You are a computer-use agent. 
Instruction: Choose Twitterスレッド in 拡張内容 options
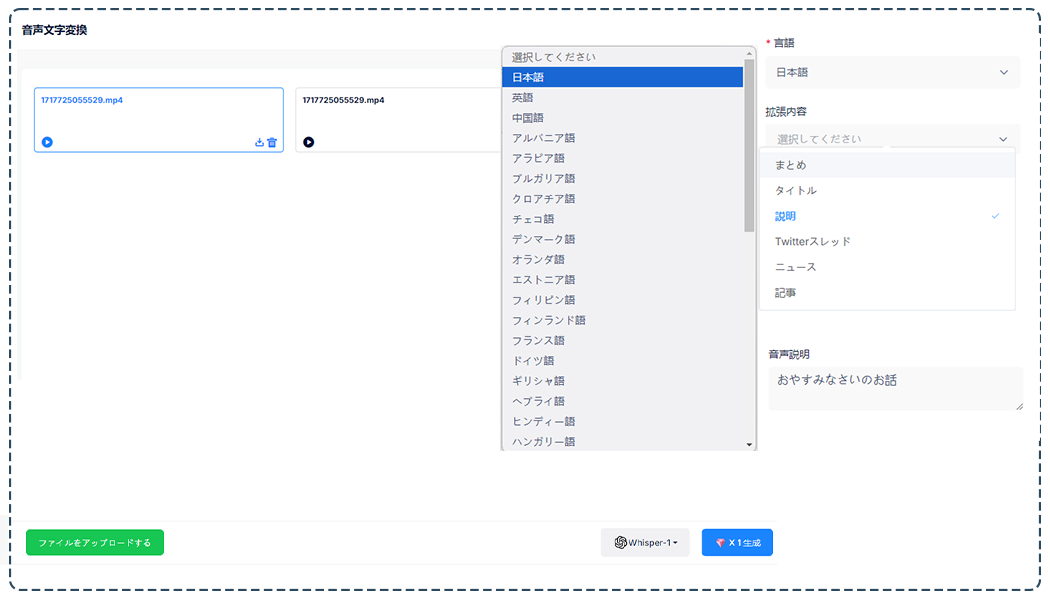[x=887, y=242]
